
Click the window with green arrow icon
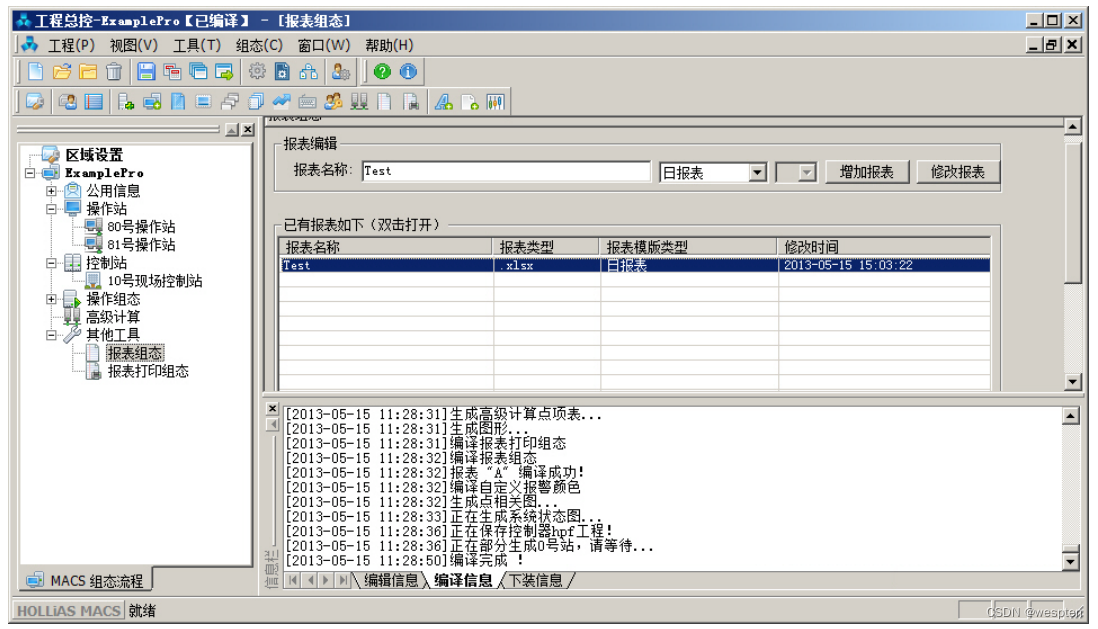coord(224,71)
